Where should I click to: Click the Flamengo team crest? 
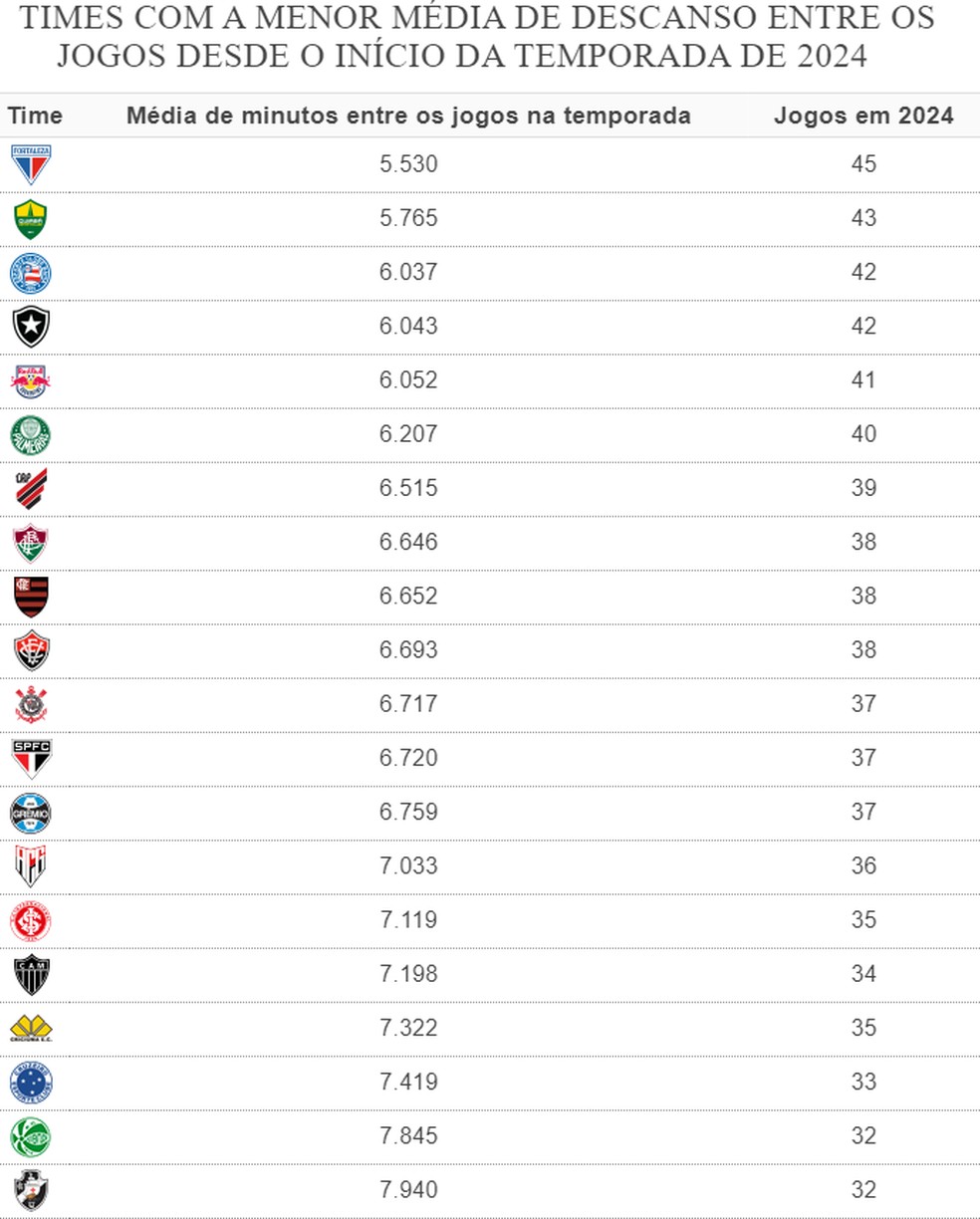[x=31, y=597]
